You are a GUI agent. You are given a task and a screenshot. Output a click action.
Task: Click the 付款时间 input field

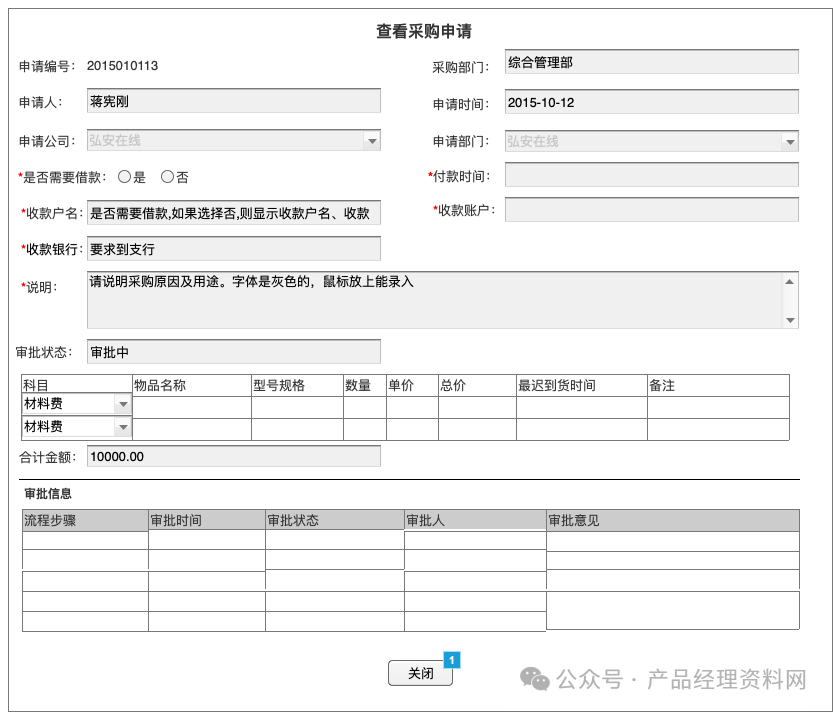[652, 175]
